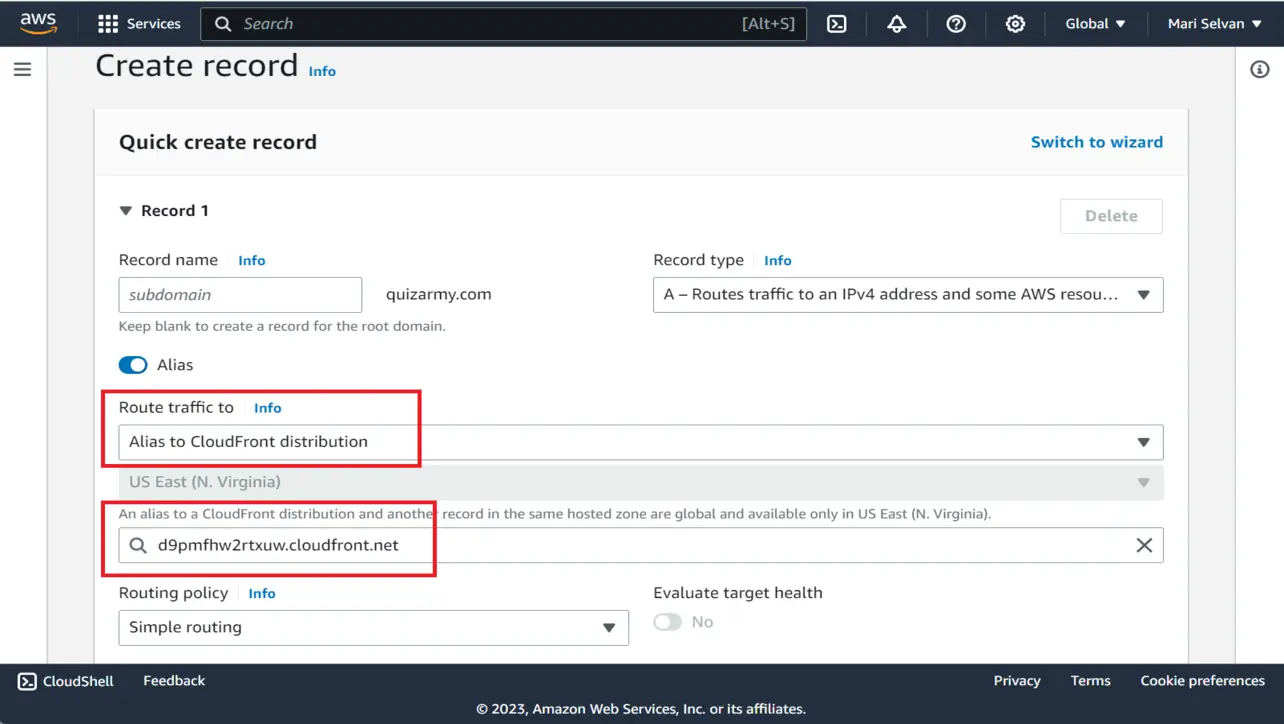
Task: Open the AWS home logo
Action: (x=38, y=23)
